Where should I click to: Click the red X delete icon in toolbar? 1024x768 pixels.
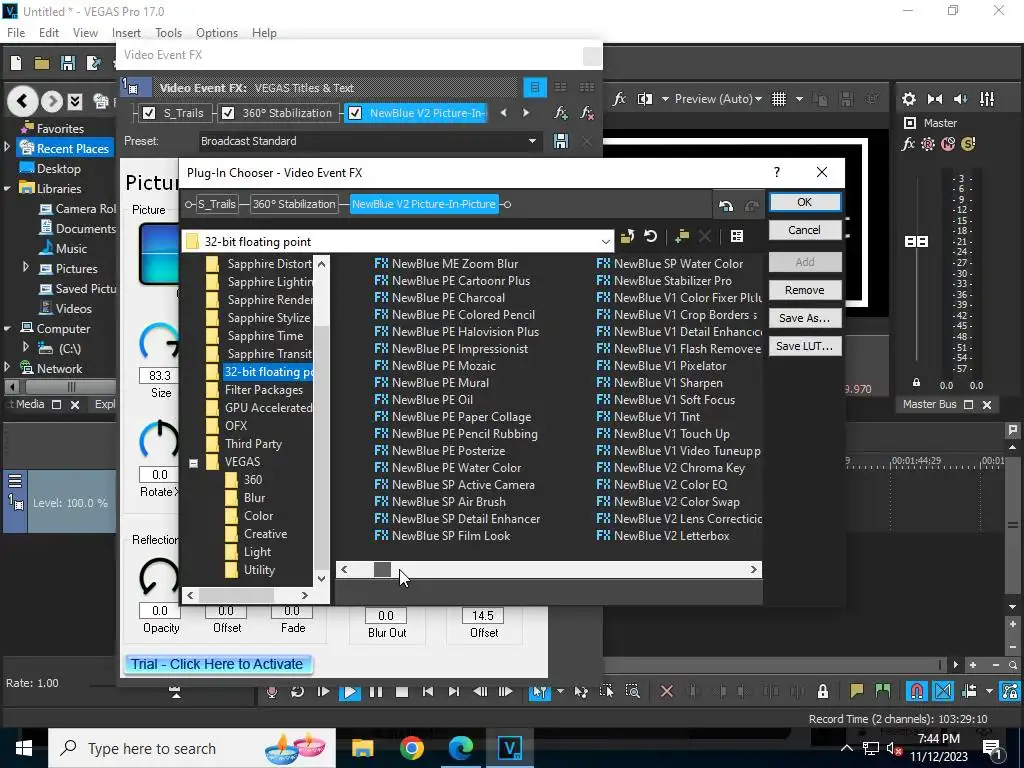[667, 691]
